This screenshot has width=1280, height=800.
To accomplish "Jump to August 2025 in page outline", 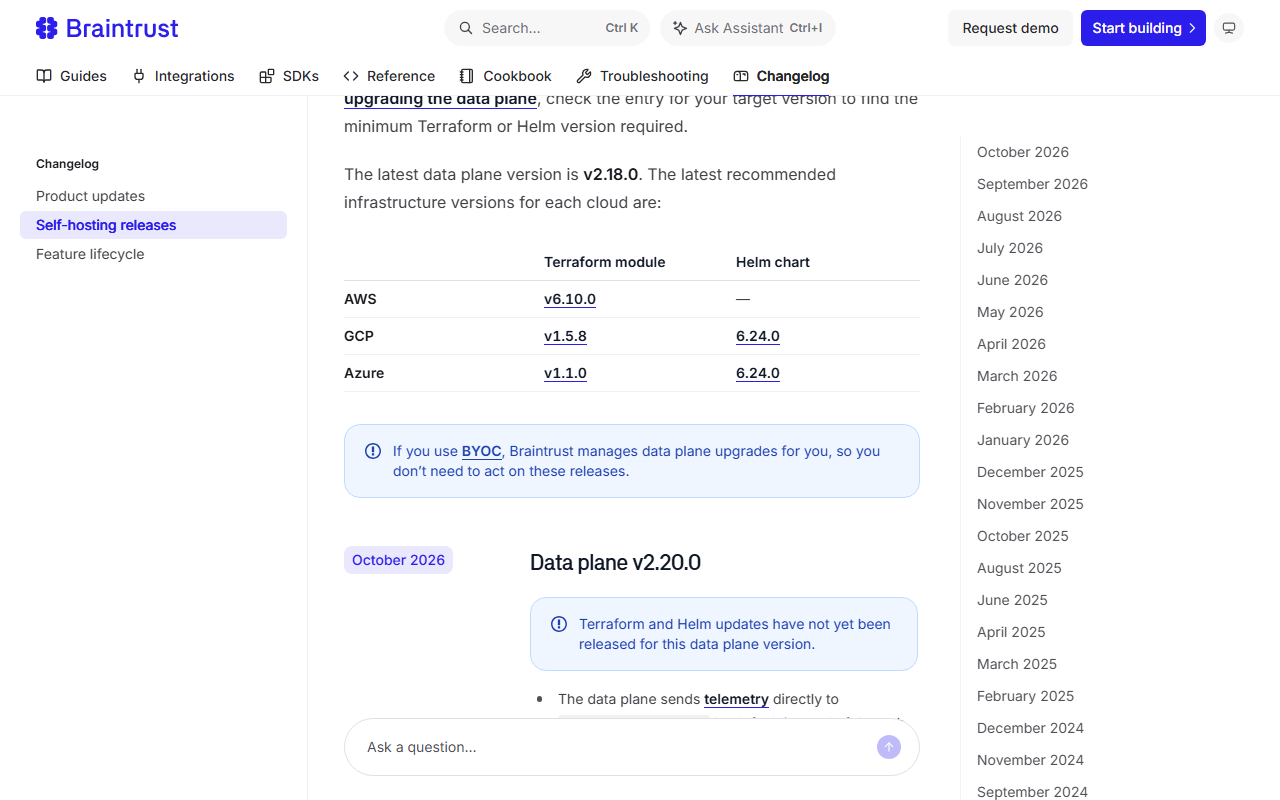I will 1019,568.
